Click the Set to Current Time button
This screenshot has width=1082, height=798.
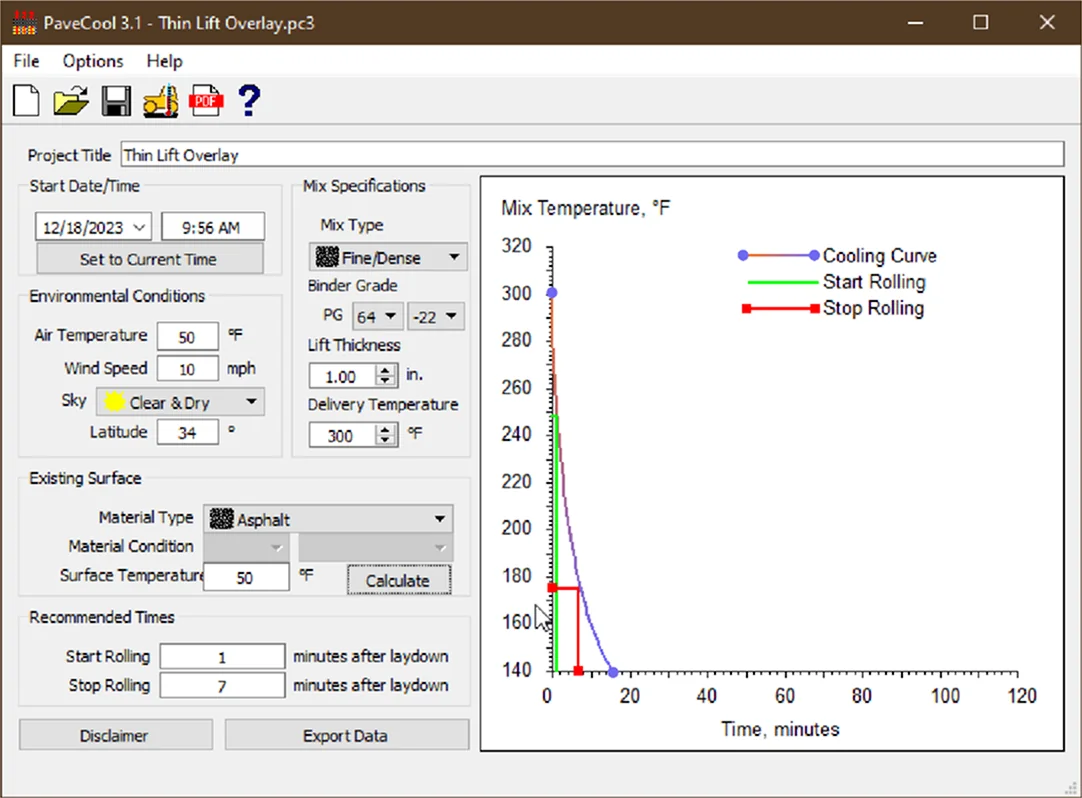pos(150,259)
